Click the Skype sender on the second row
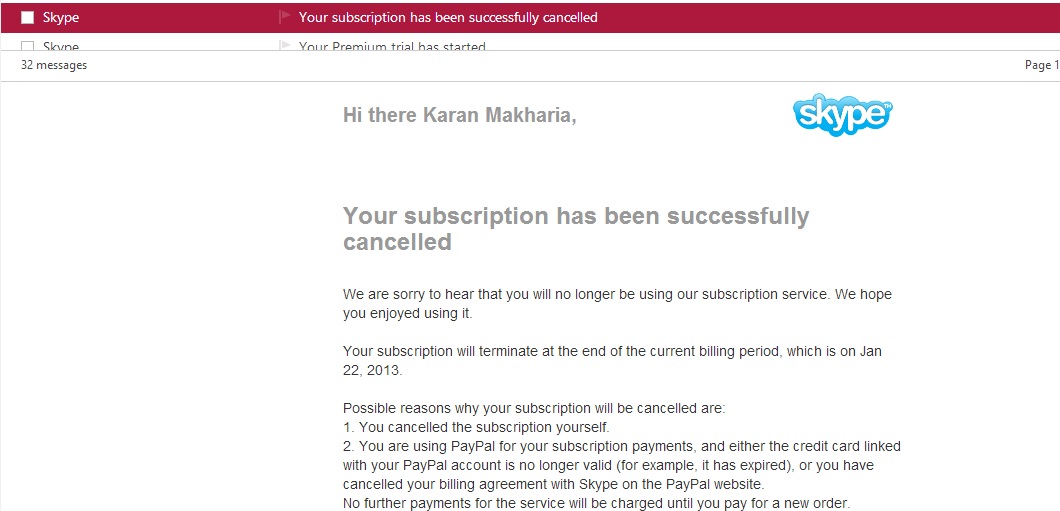The image size is (1060, 511). [x=61, y=46]
